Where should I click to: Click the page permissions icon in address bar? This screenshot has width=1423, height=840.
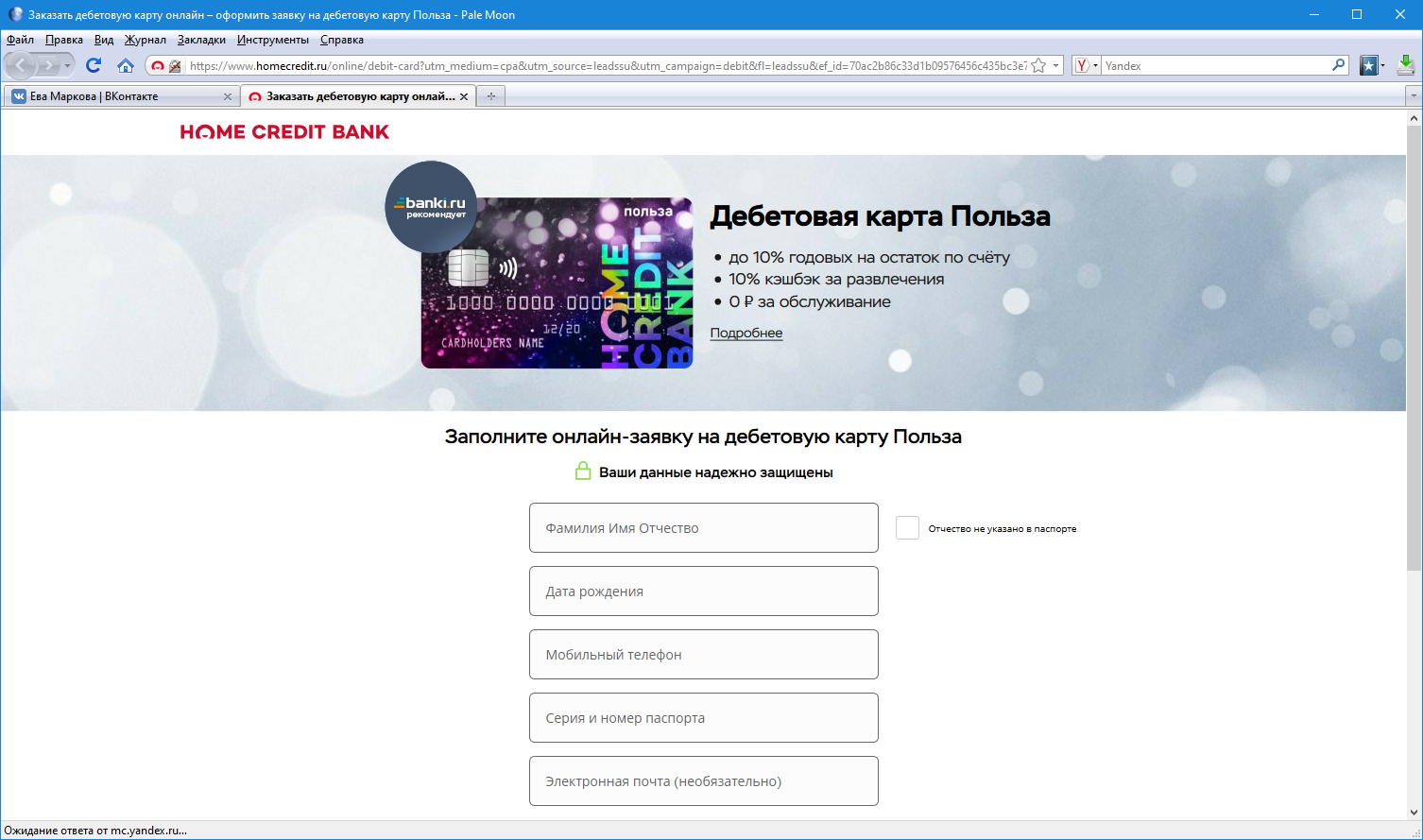pyautogui.click(x=175, y=66)
